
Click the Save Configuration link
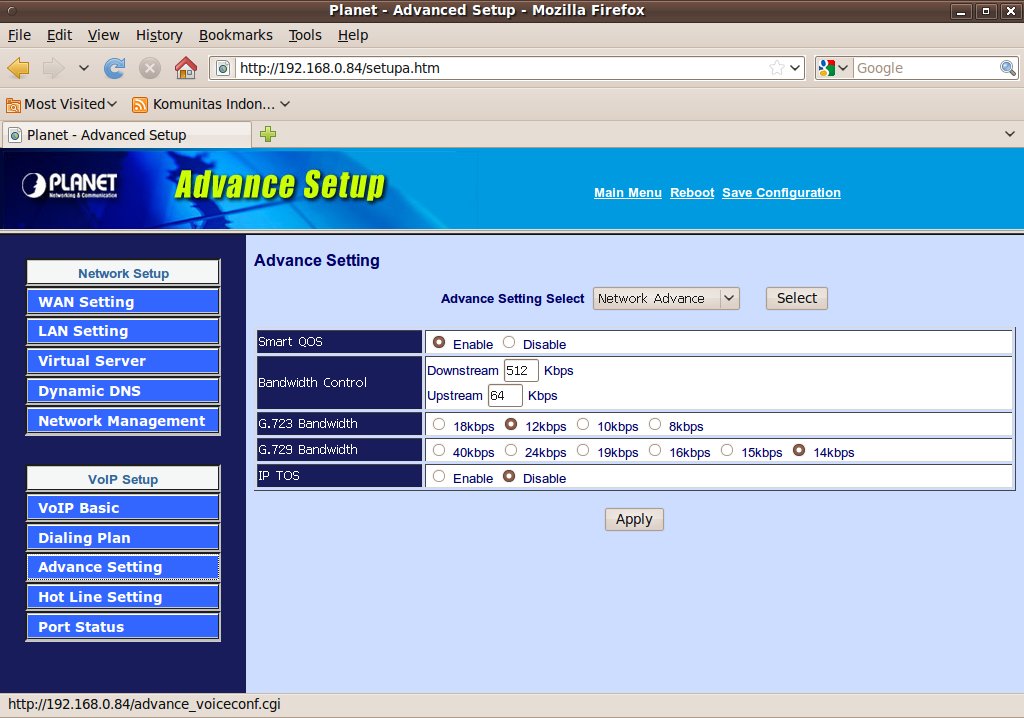pos(781,193)
